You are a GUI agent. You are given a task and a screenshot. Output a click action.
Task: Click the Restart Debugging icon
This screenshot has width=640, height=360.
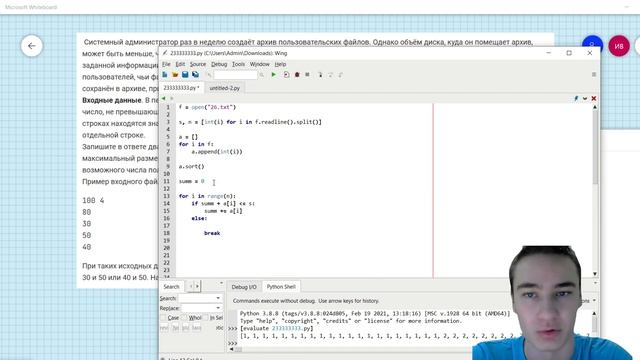pos(286,75)
